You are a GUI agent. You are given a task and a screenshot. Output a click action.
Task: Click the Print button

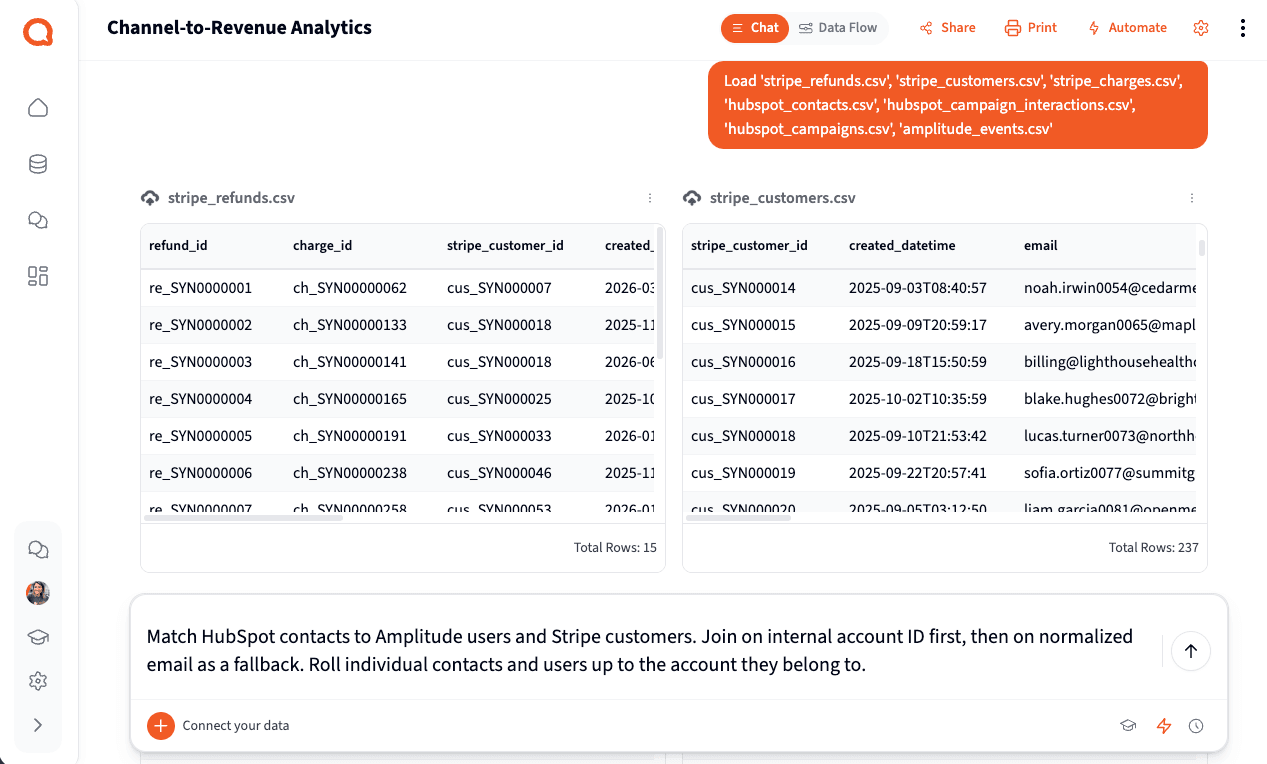click(1031, 28)
